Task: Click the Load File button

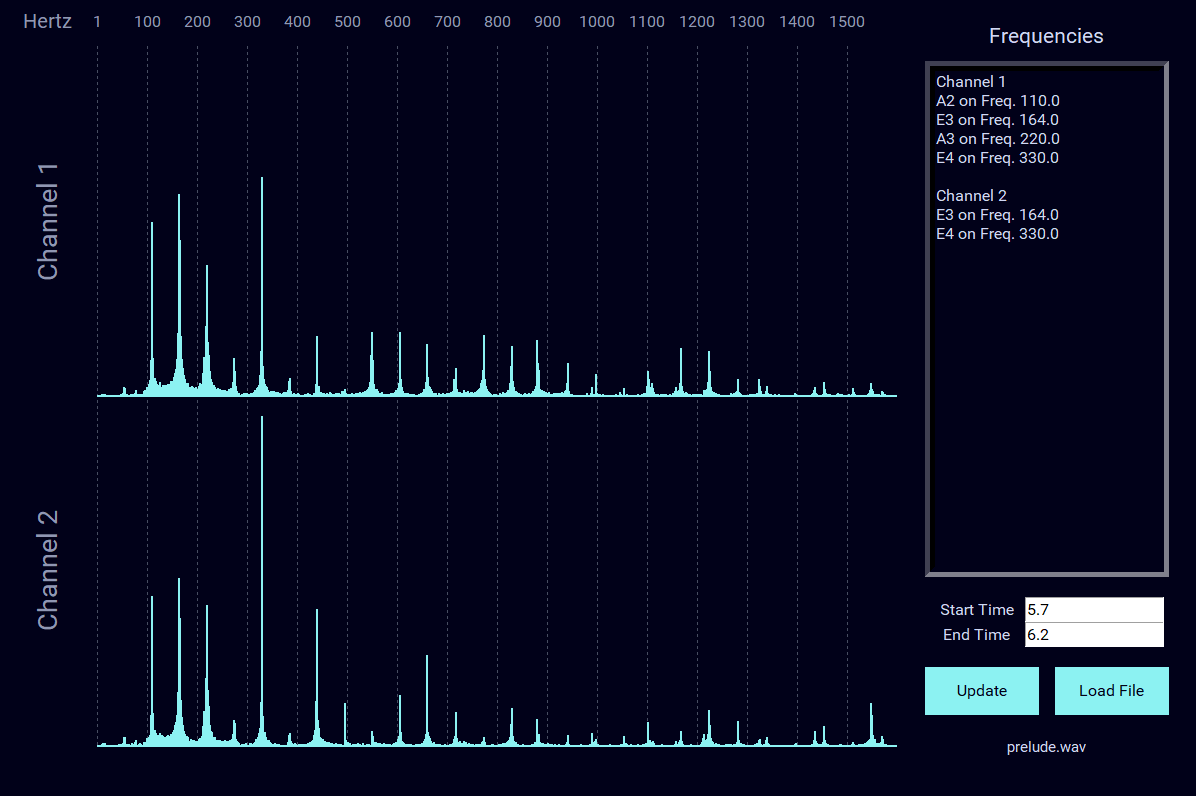Action: pos(1111,690)
